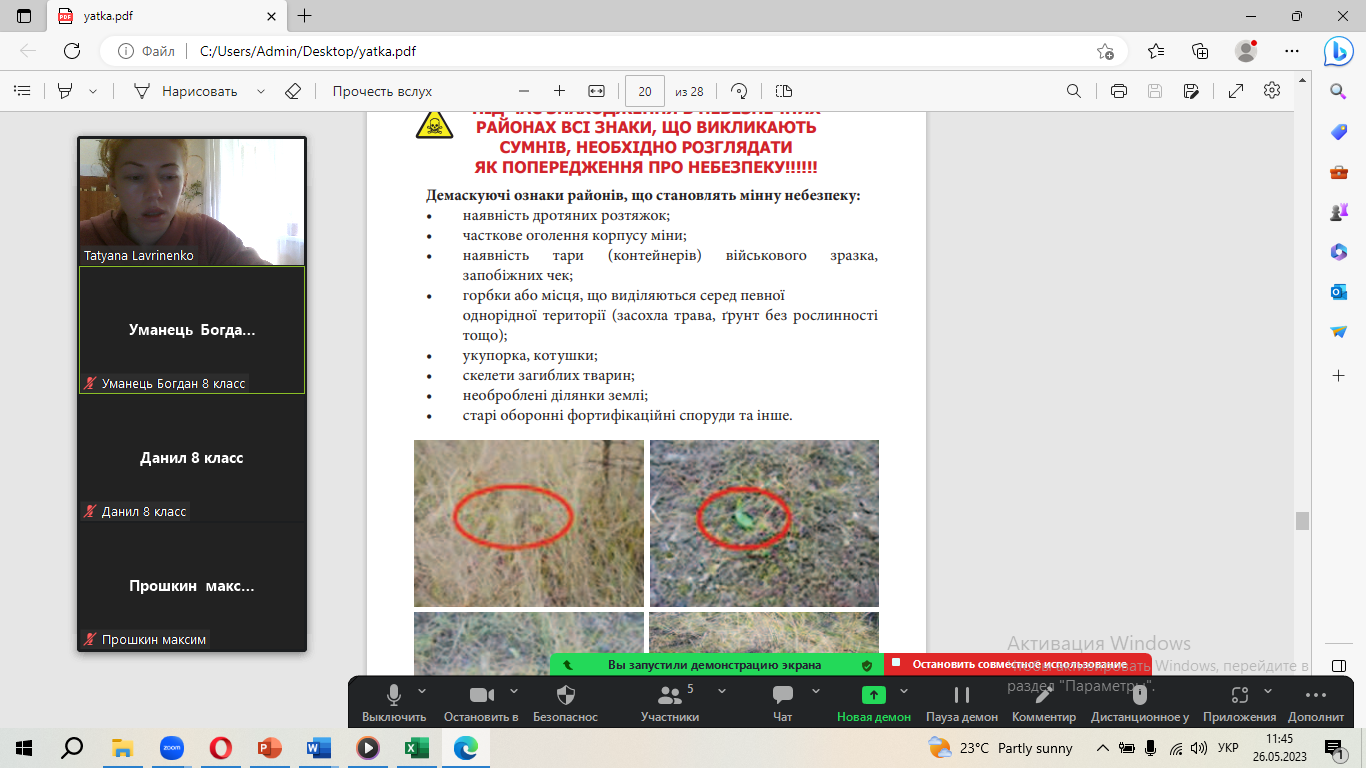Expand participants options arrow
The image size is (1366, 768).
click(x=722, y=690)
